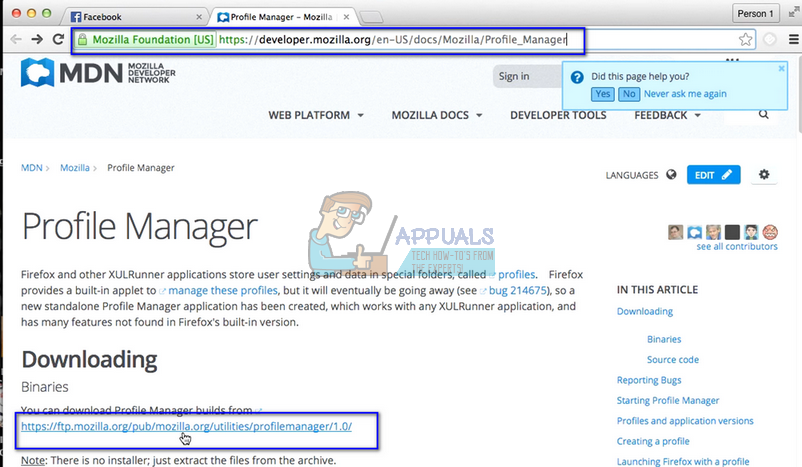Open 'manage these profiles' link

223,291
